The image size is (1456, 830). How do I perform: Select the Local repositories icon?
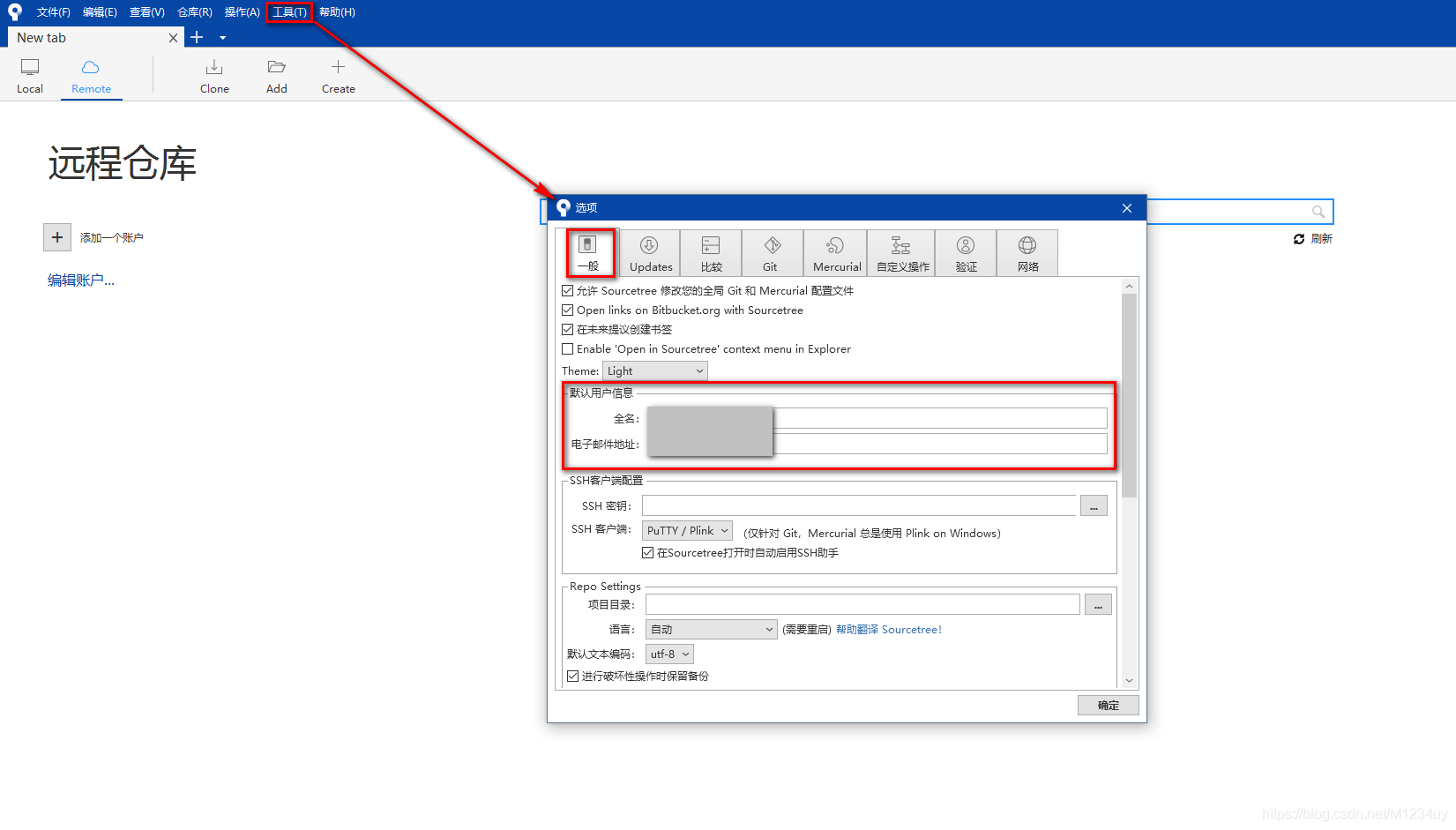coord(30,67)
